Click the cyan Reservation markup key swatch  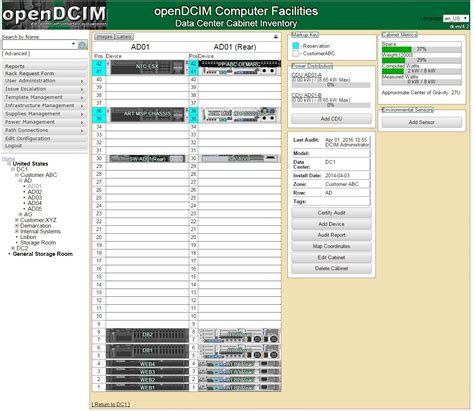point(296,46)
